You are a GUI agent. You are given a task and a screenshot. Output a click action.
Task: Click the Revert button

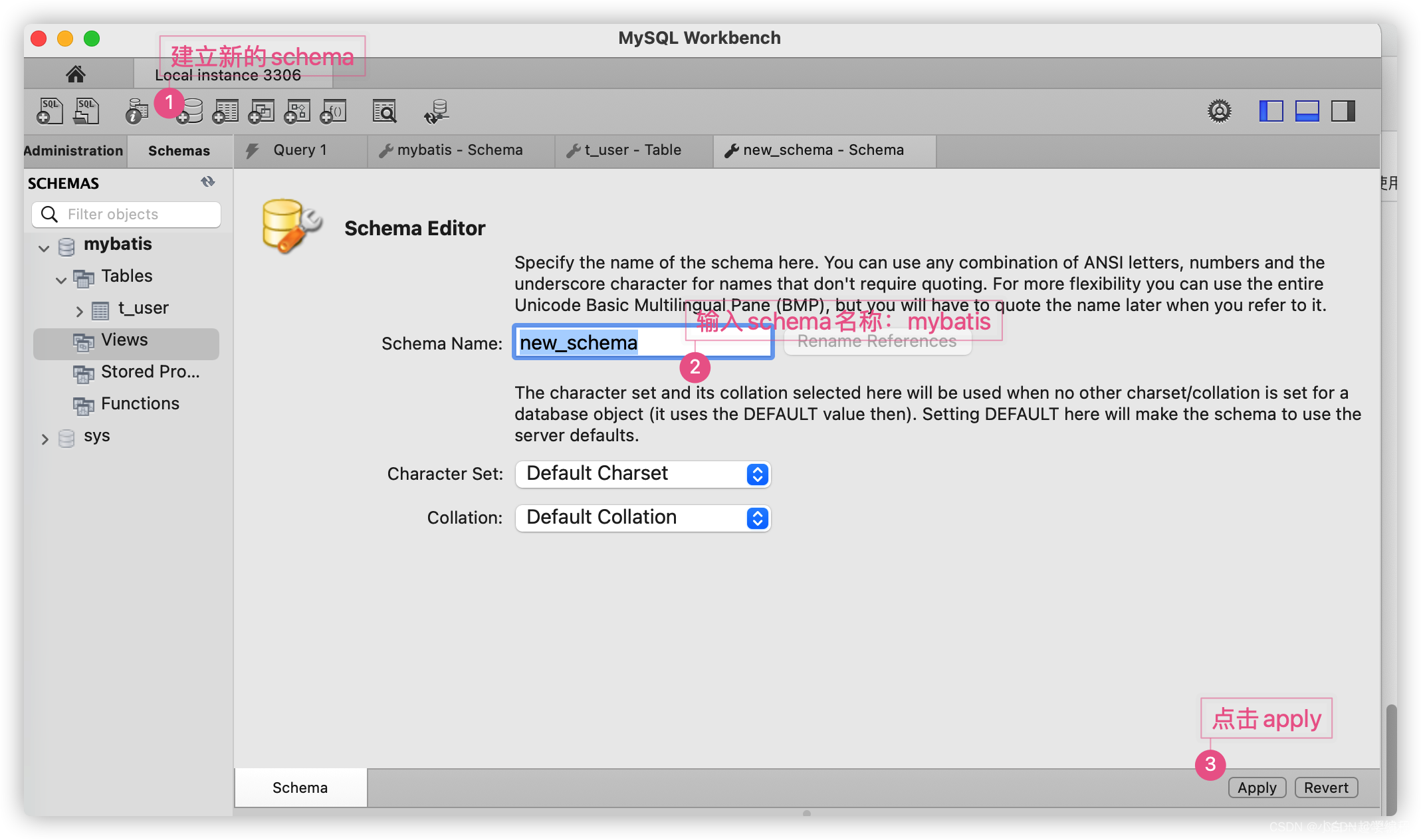(1325, 787)
